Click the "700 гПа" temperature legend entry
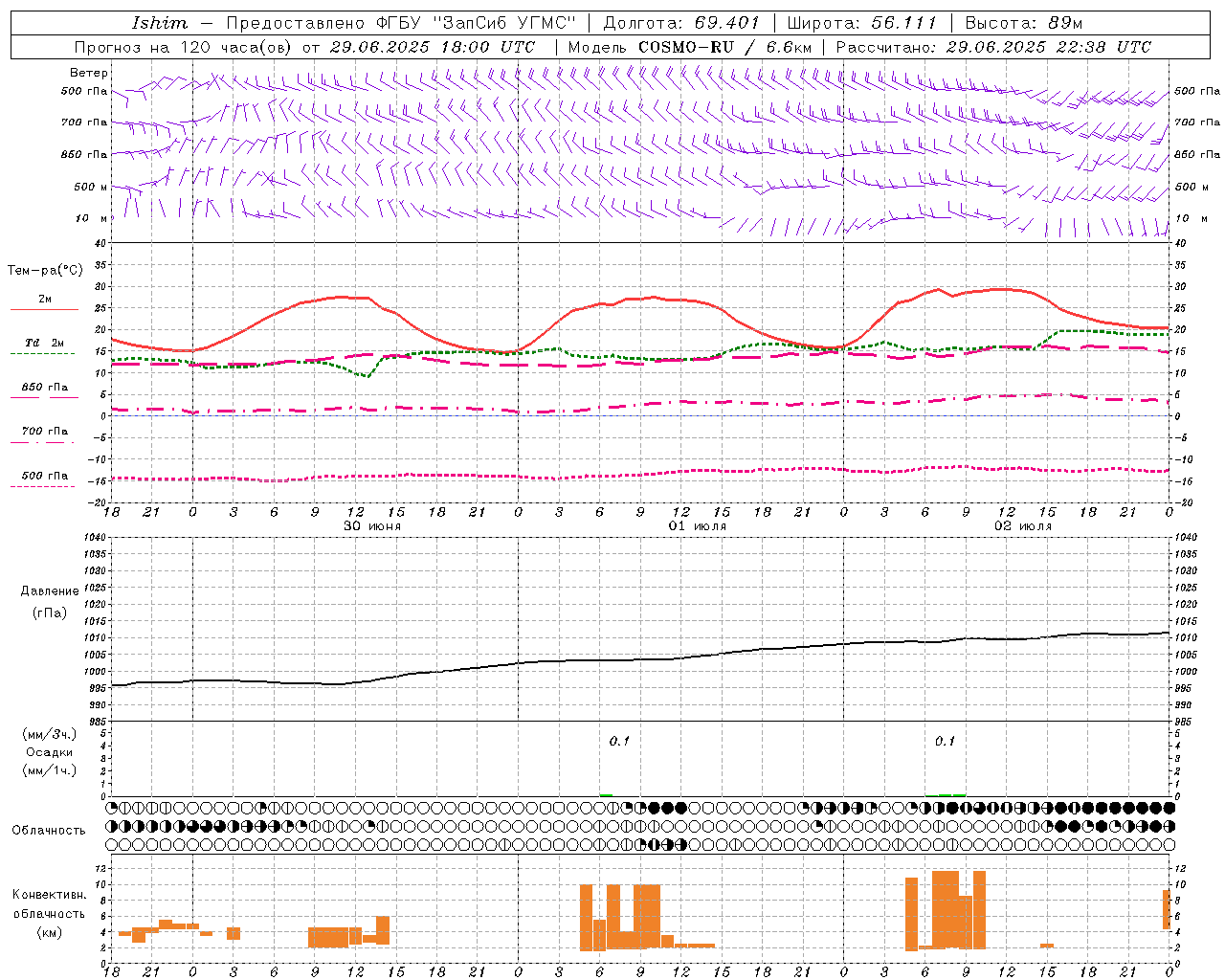The height and width of the screenshot is (980, 1225). 44,432
